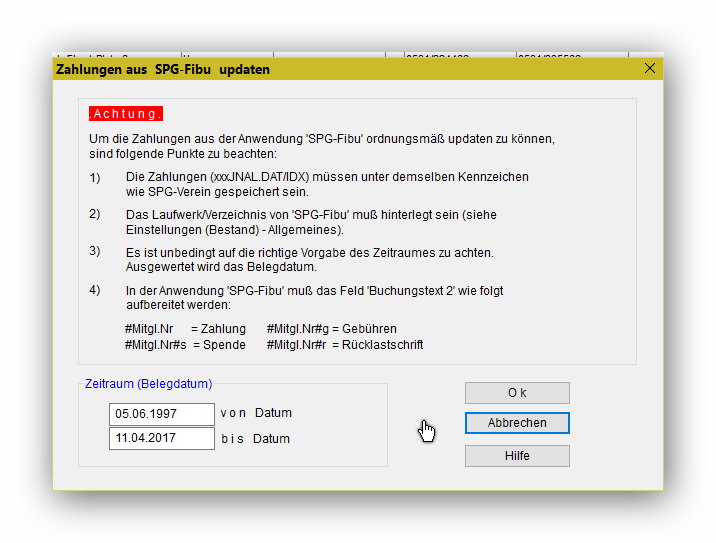Viewport: 716px width, 543px height.
Task: Focus the 'von Datum' field showing 05.06.1997
Action: point(161,414)
